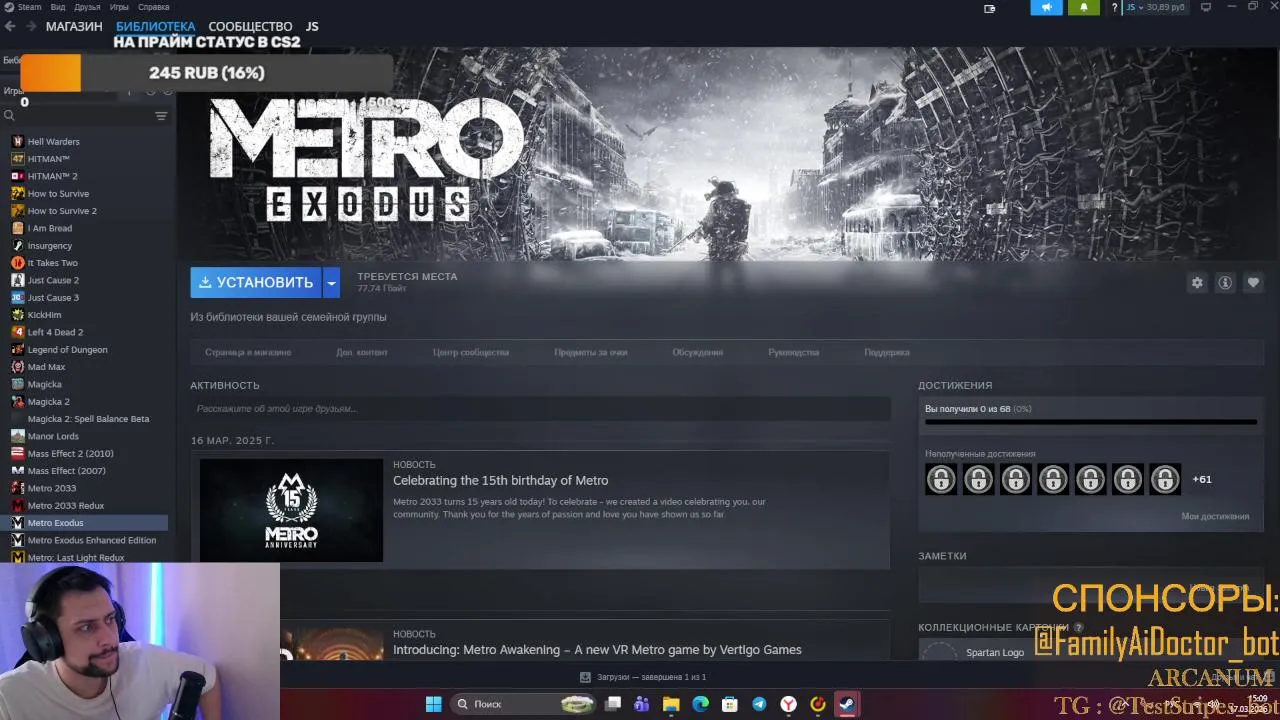The width and height of the screenshot is (1280, 720).
Task: Click the library search magnifier icon
Action: coord(9,116)
